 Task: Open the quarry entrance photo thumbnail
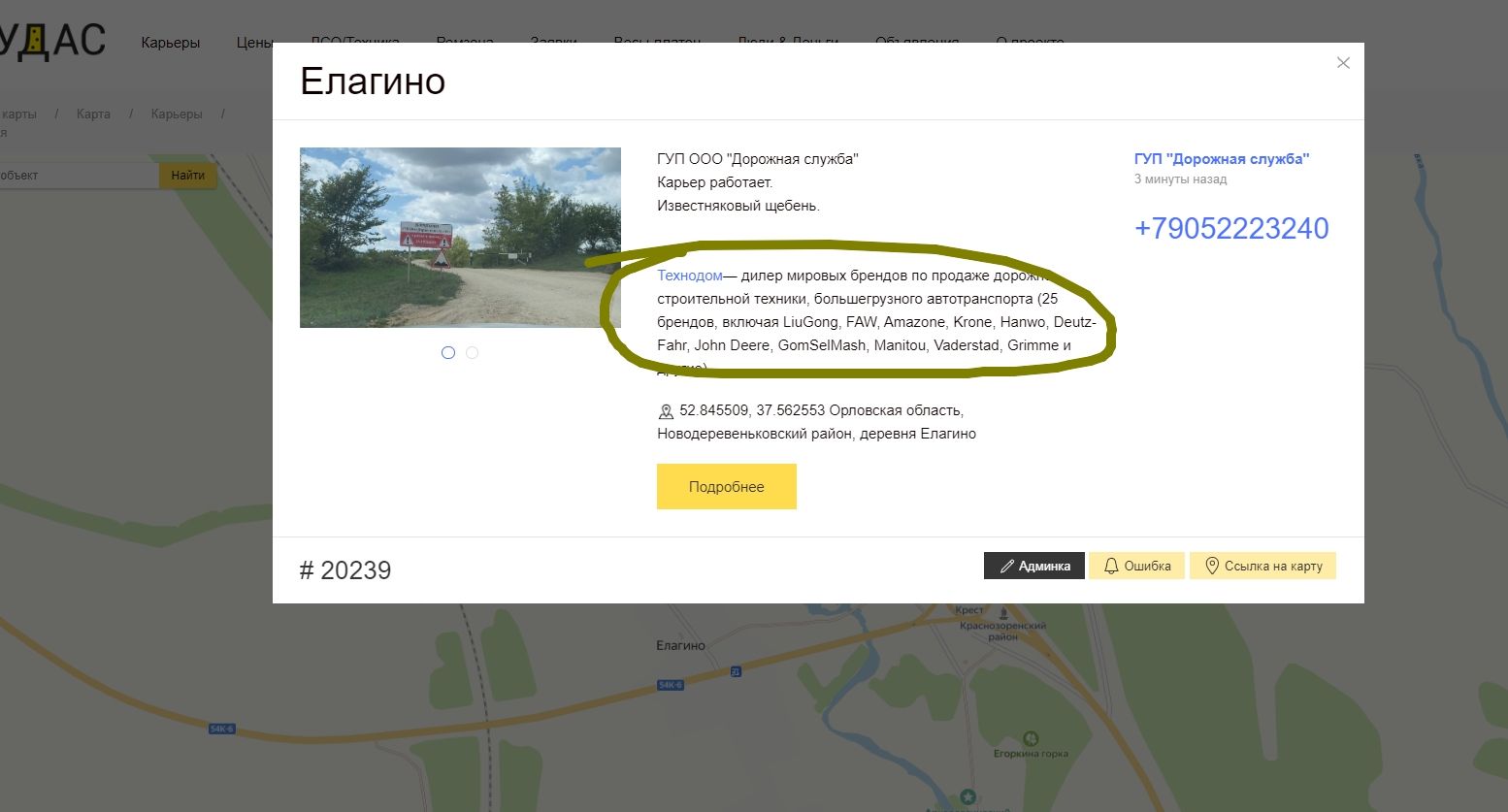460,238
